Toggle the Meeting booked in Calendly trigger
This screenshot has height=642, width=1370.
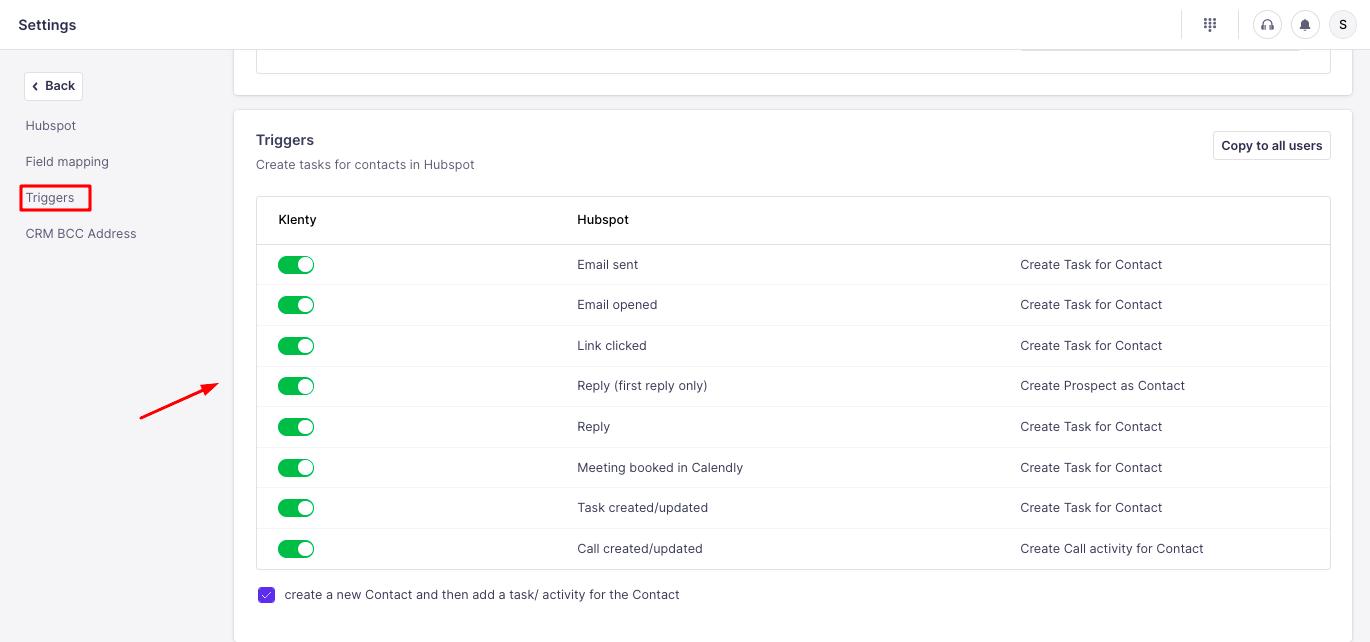point(296,468)
